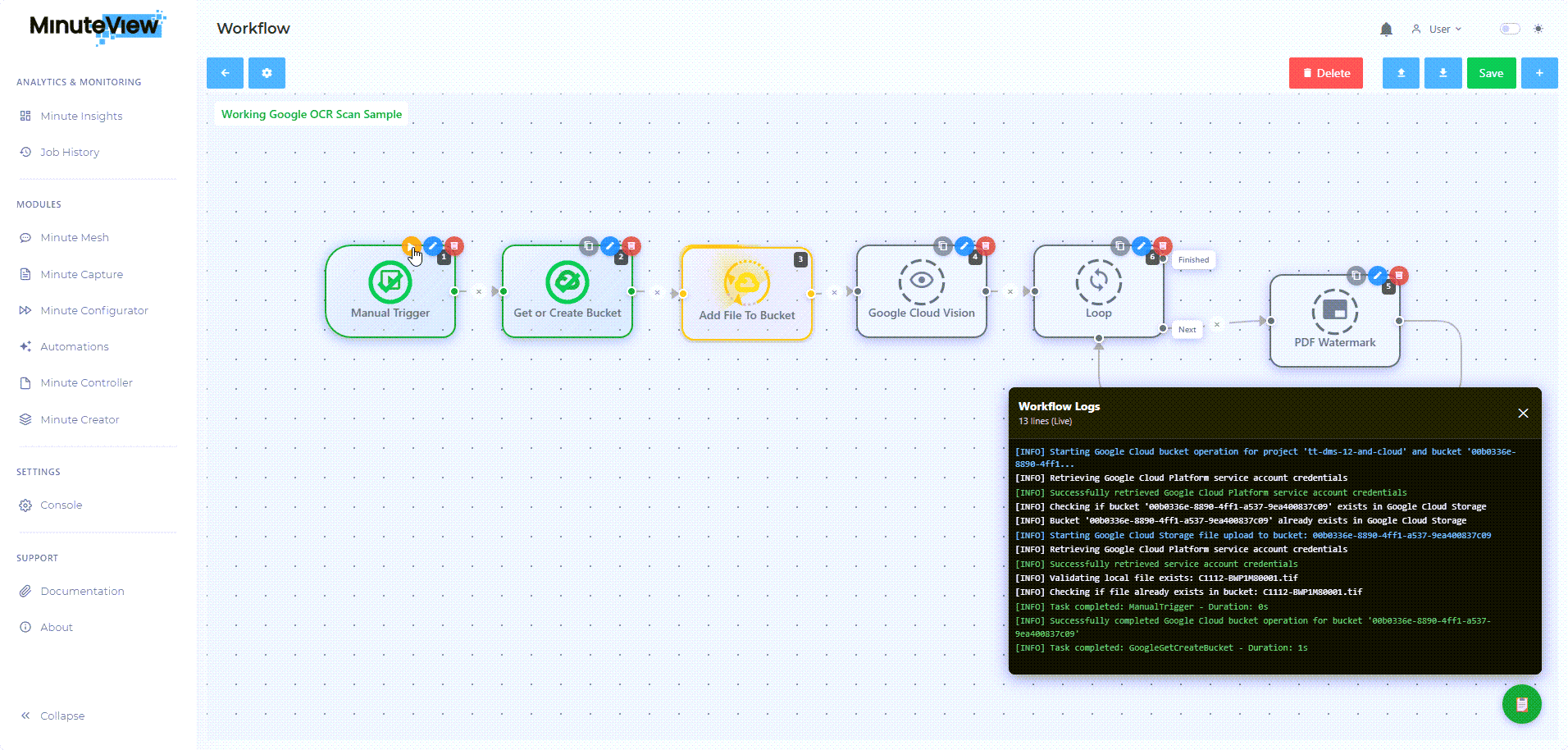Open the User account dropdown
The width and height of the screenshot is (1568, 750).
1438,29
